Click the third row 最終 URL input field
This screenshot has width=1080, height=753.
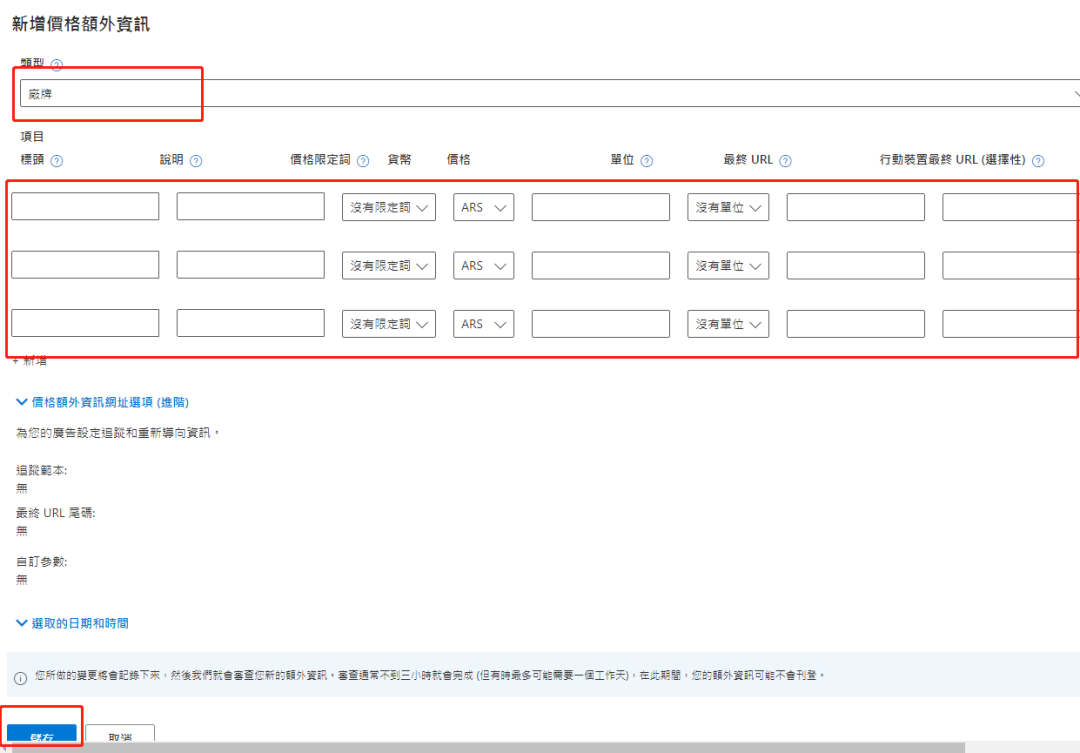pyautogui.click(x=855, y=323)
